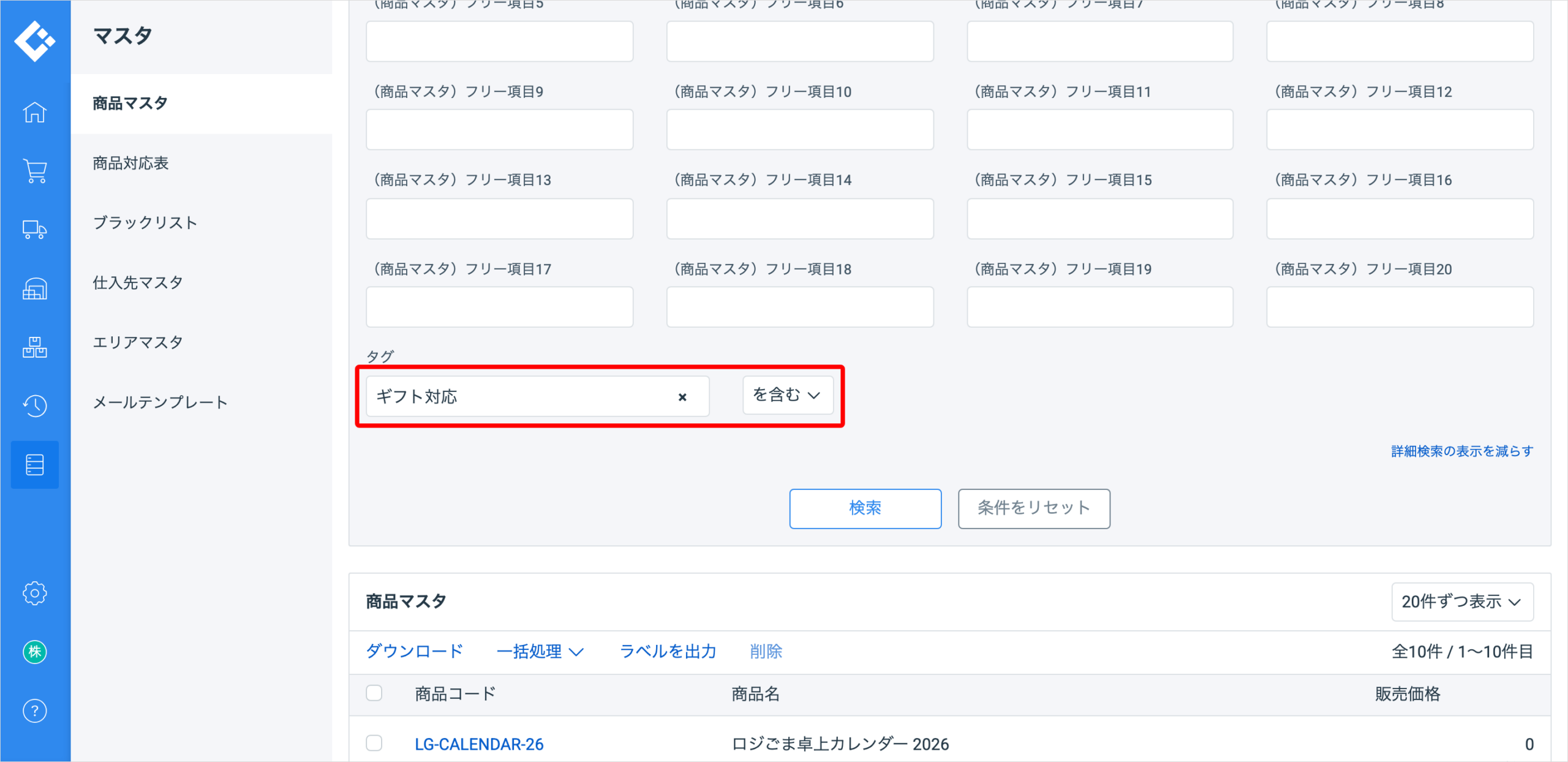Click the フリー項目10 input field

point(800,130)
